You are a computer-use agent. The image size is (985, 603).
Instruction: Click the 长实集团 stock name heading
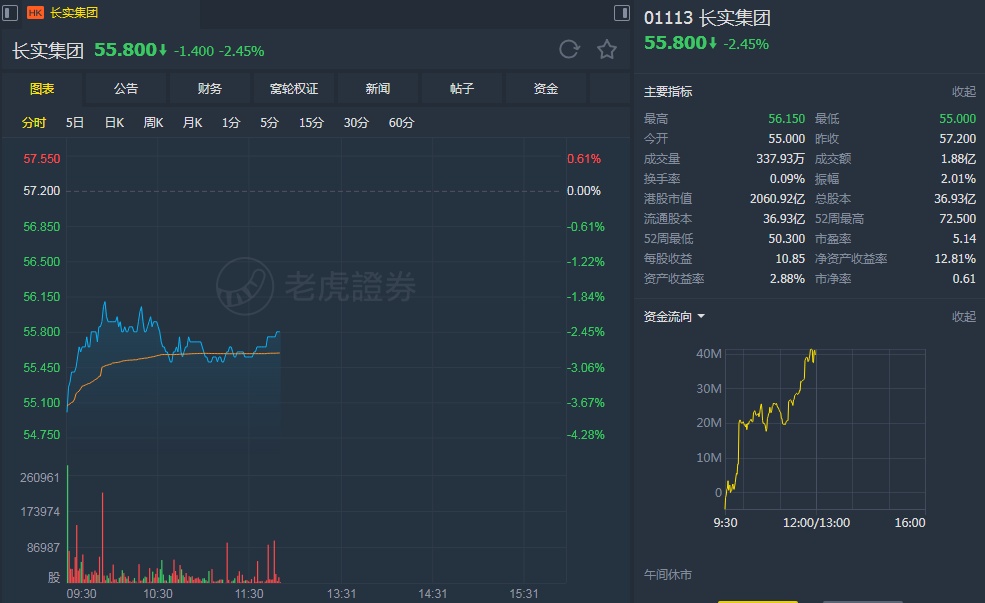[x=48, y=51]
